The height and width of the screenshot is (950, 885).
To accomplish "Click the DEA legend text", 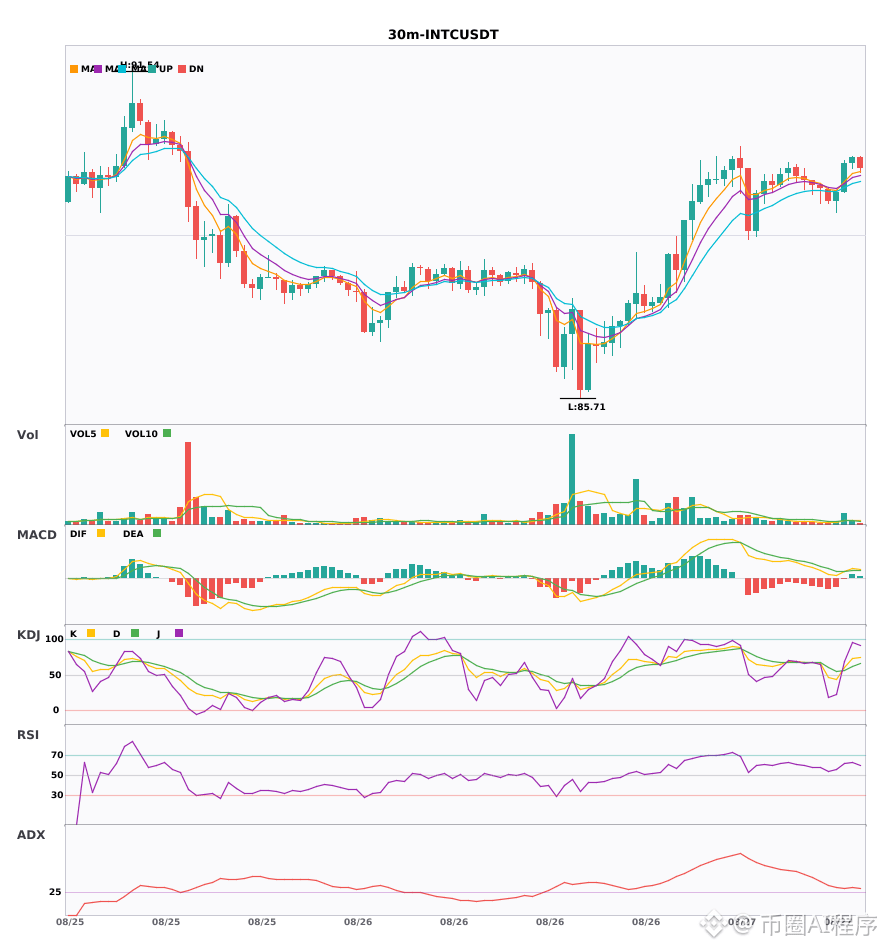I will click(x=133, y=534).
